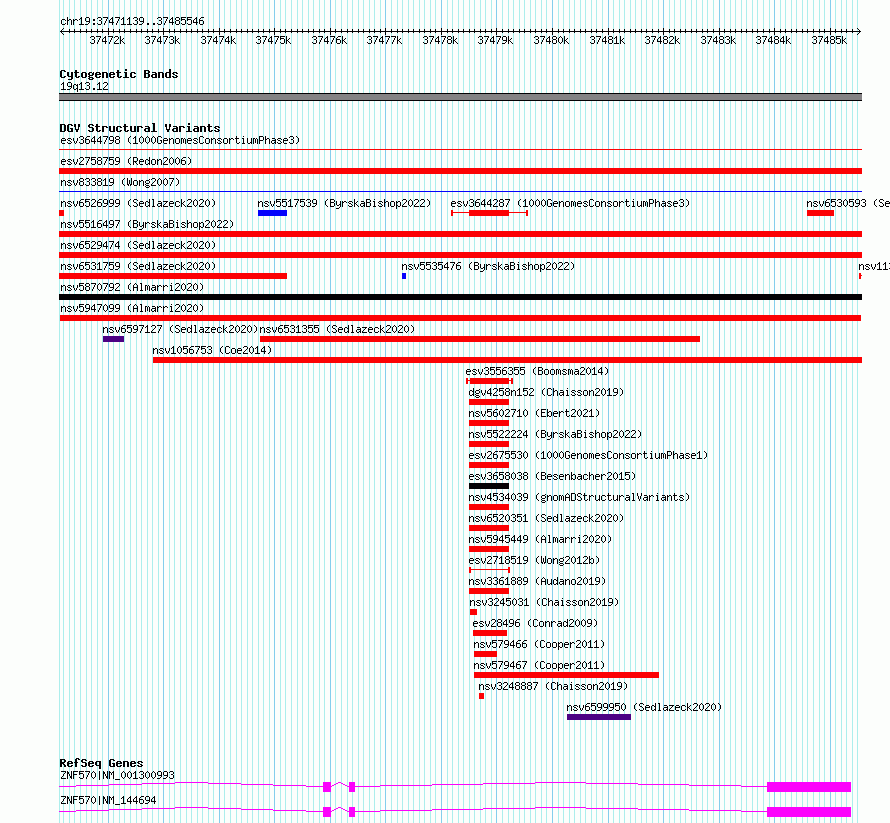890x823 pixels.
Task: Open nsv5516497 (ByrskaBishop2022) variant
Action: click(x=147, y=224)
